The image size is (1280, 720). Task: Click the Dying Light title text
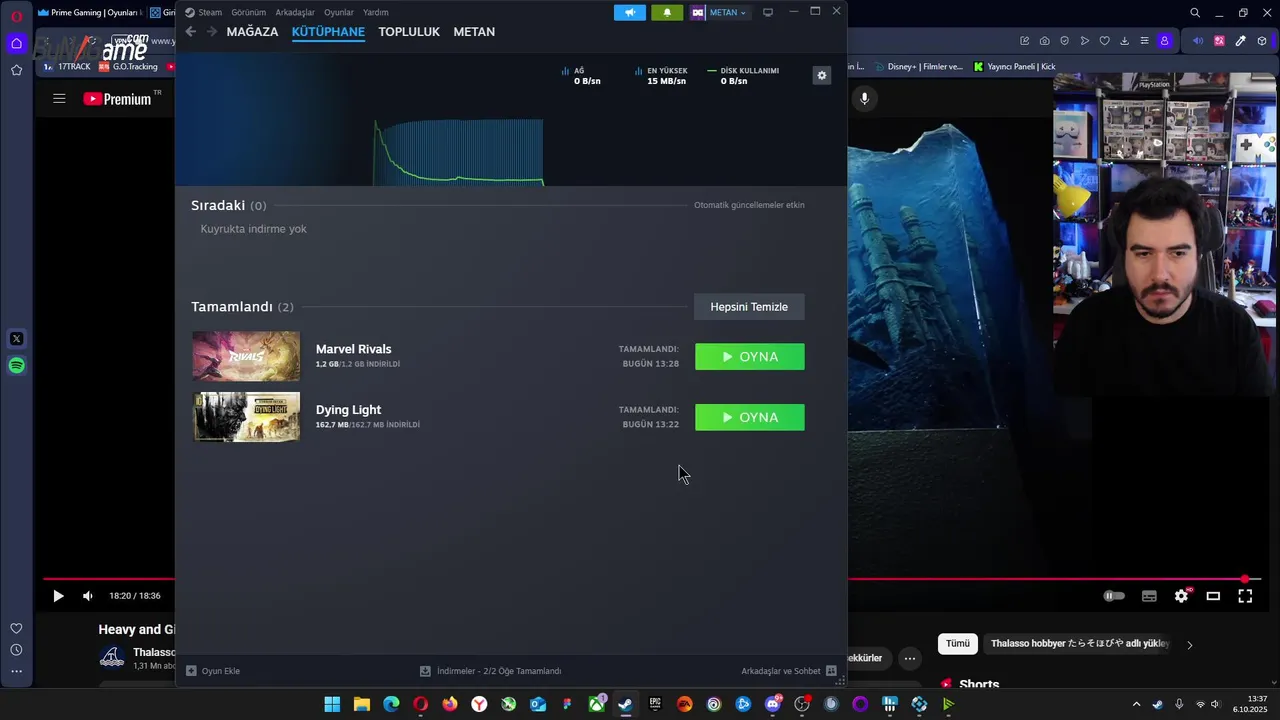tap(348, 409)
